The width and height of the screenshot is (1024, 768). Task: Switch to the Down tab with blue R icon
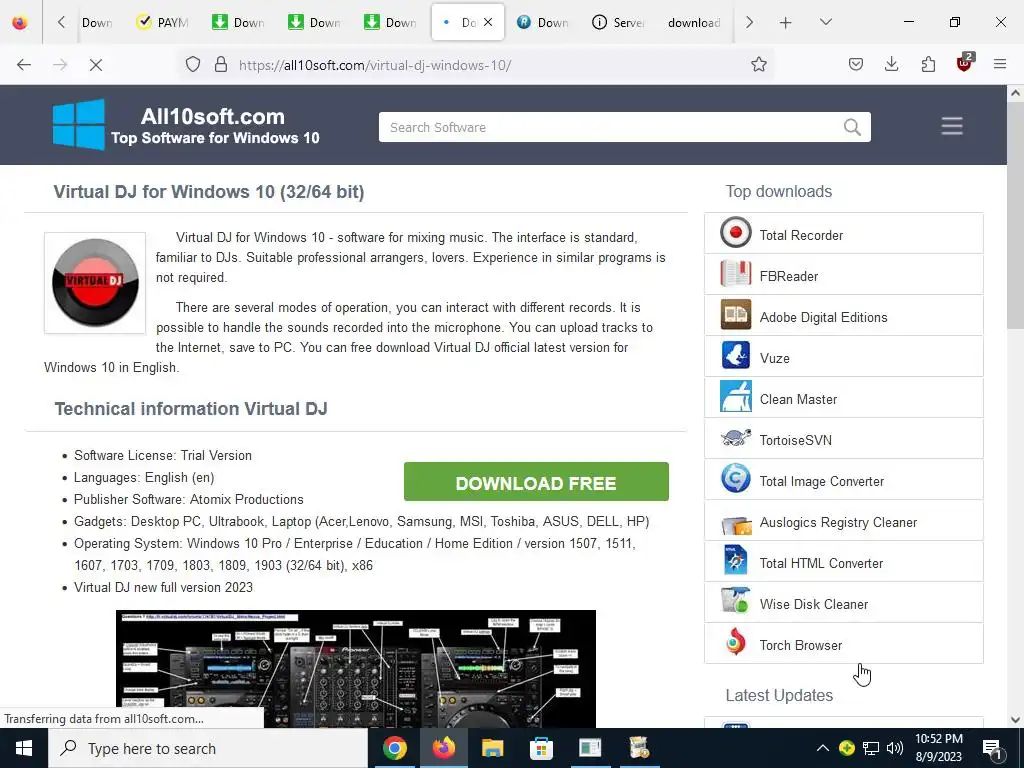point(542,22)
